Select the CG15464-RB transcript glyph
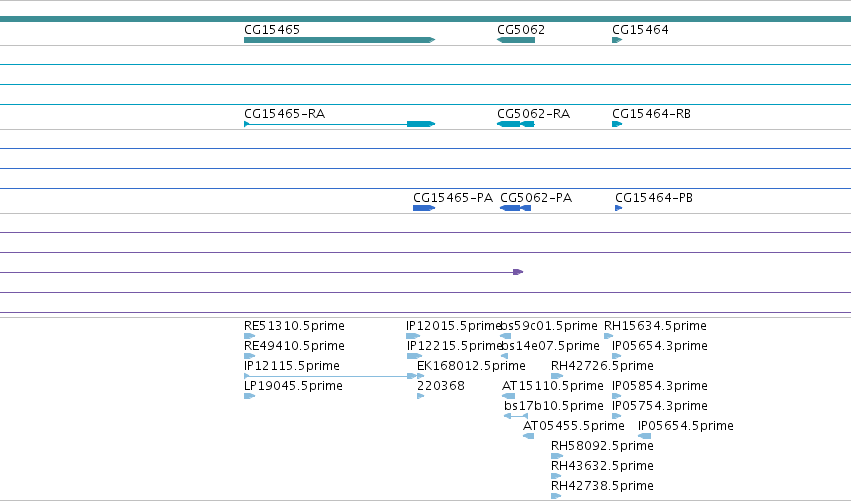The image size is (851, 501). pos(617,124)
